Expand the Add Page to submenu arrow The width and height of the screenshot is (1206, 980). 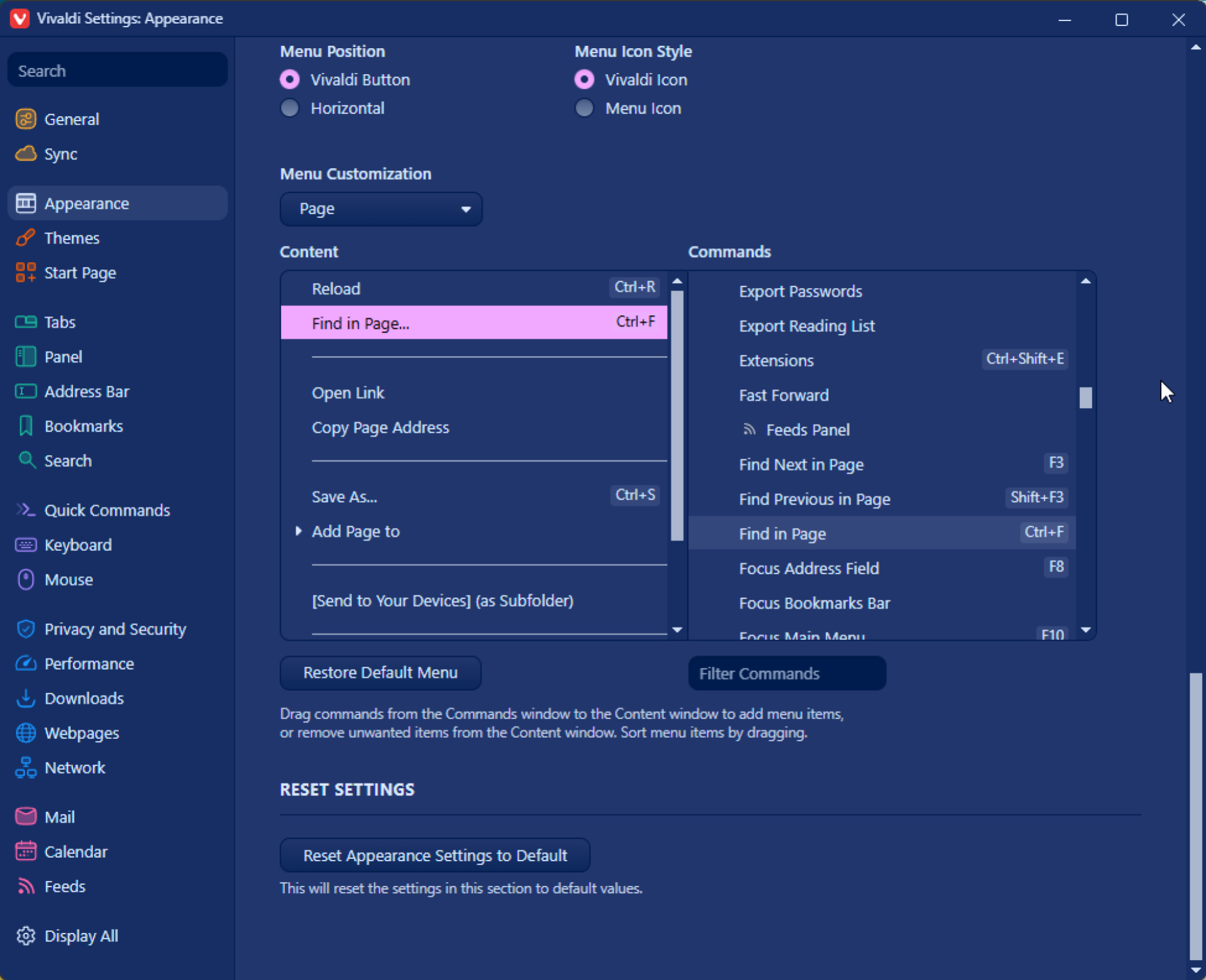(x=298, y=531)
